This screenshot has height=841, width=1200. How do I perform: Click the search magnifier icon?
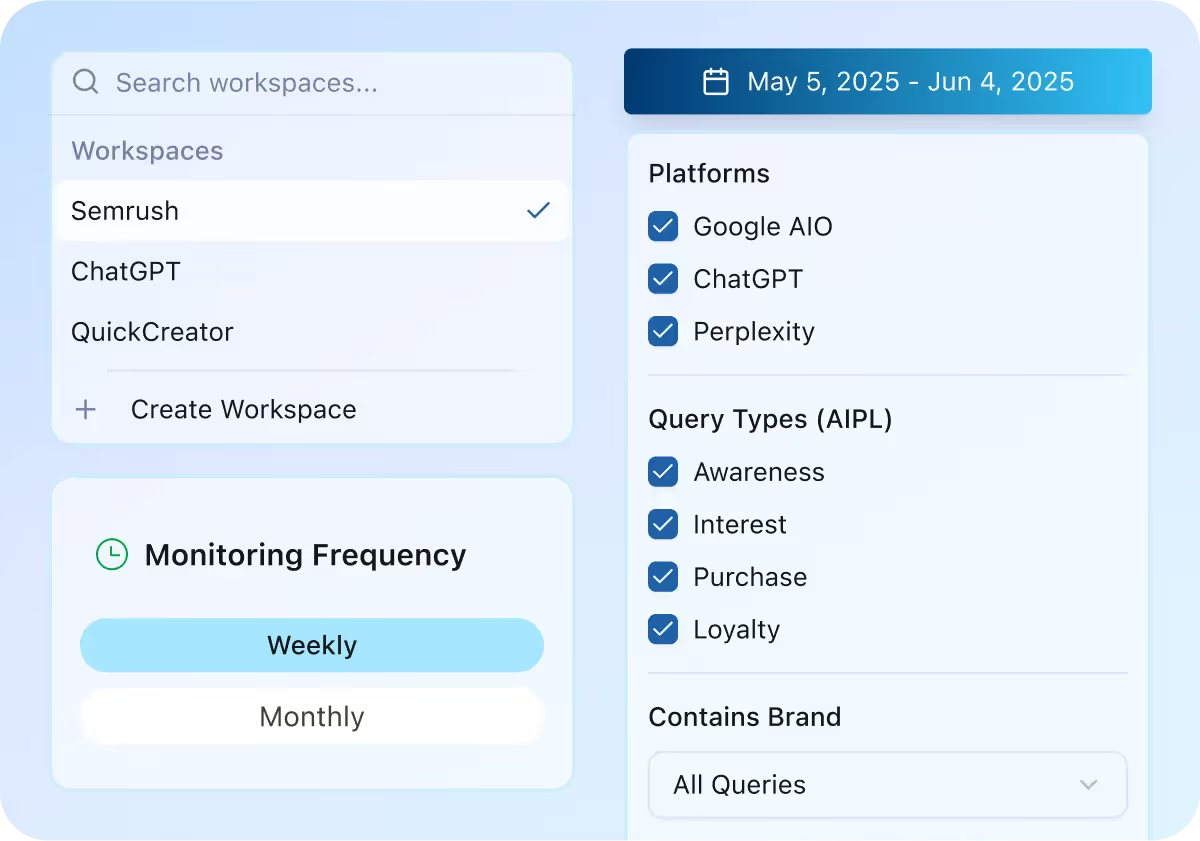(86, 82)
